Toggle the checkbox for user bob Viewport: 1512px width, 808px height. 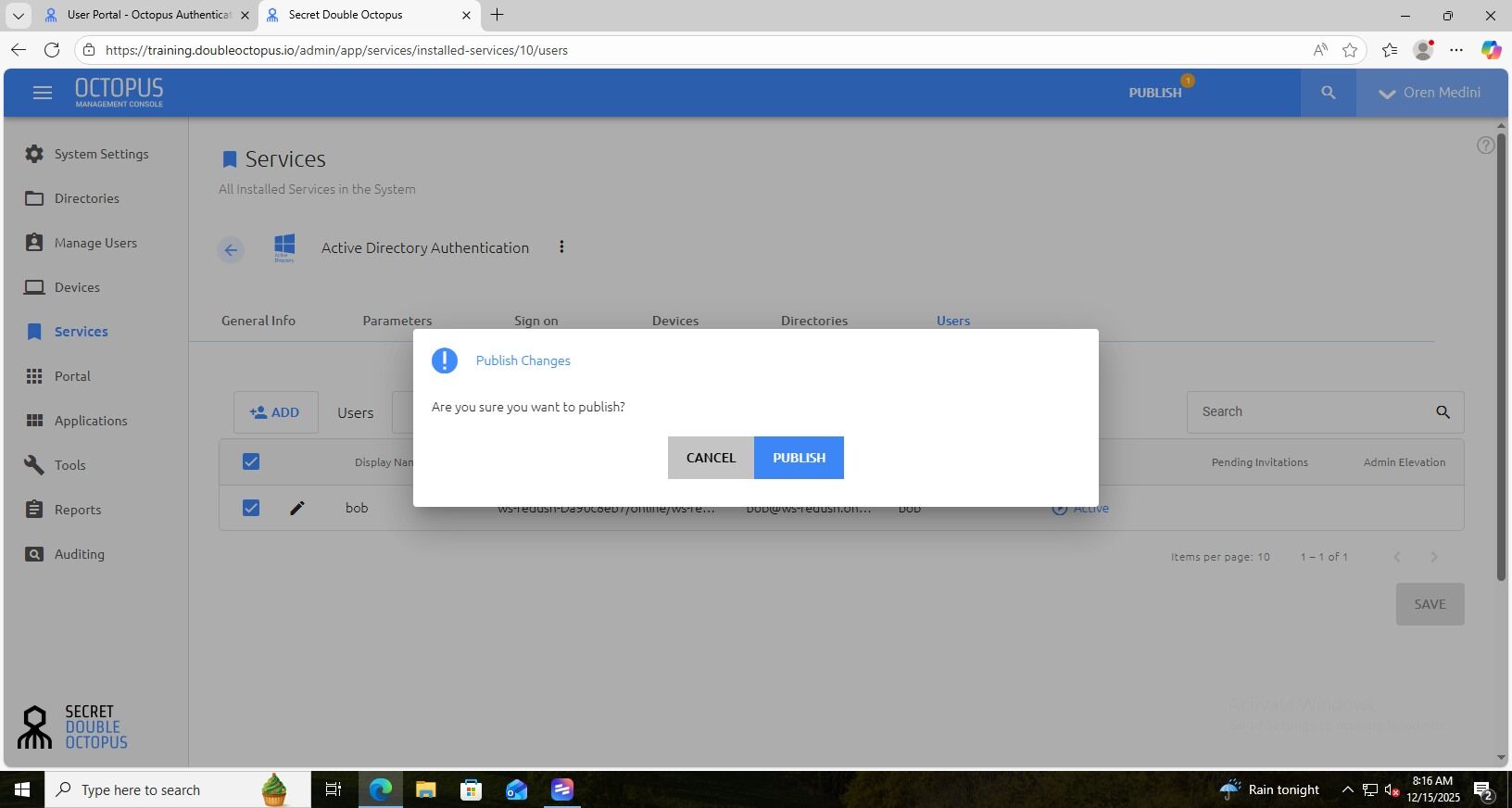[x=251, y=508]
